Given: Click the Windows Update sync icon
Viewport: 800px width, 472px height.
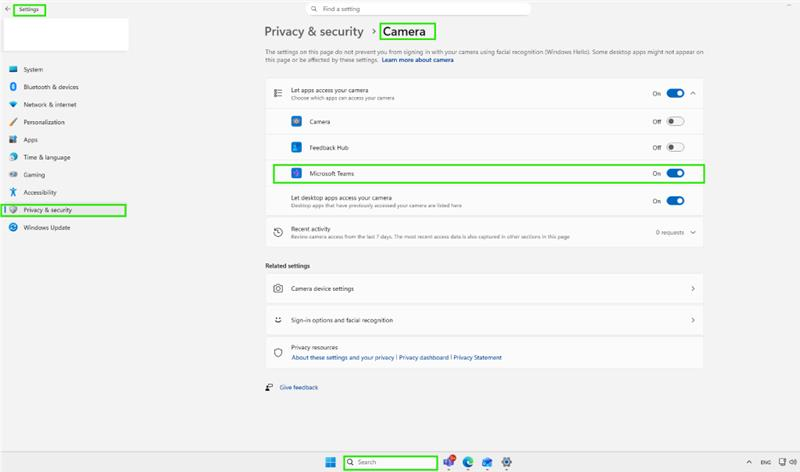Looking at the screenshot, I should point(13,227).
